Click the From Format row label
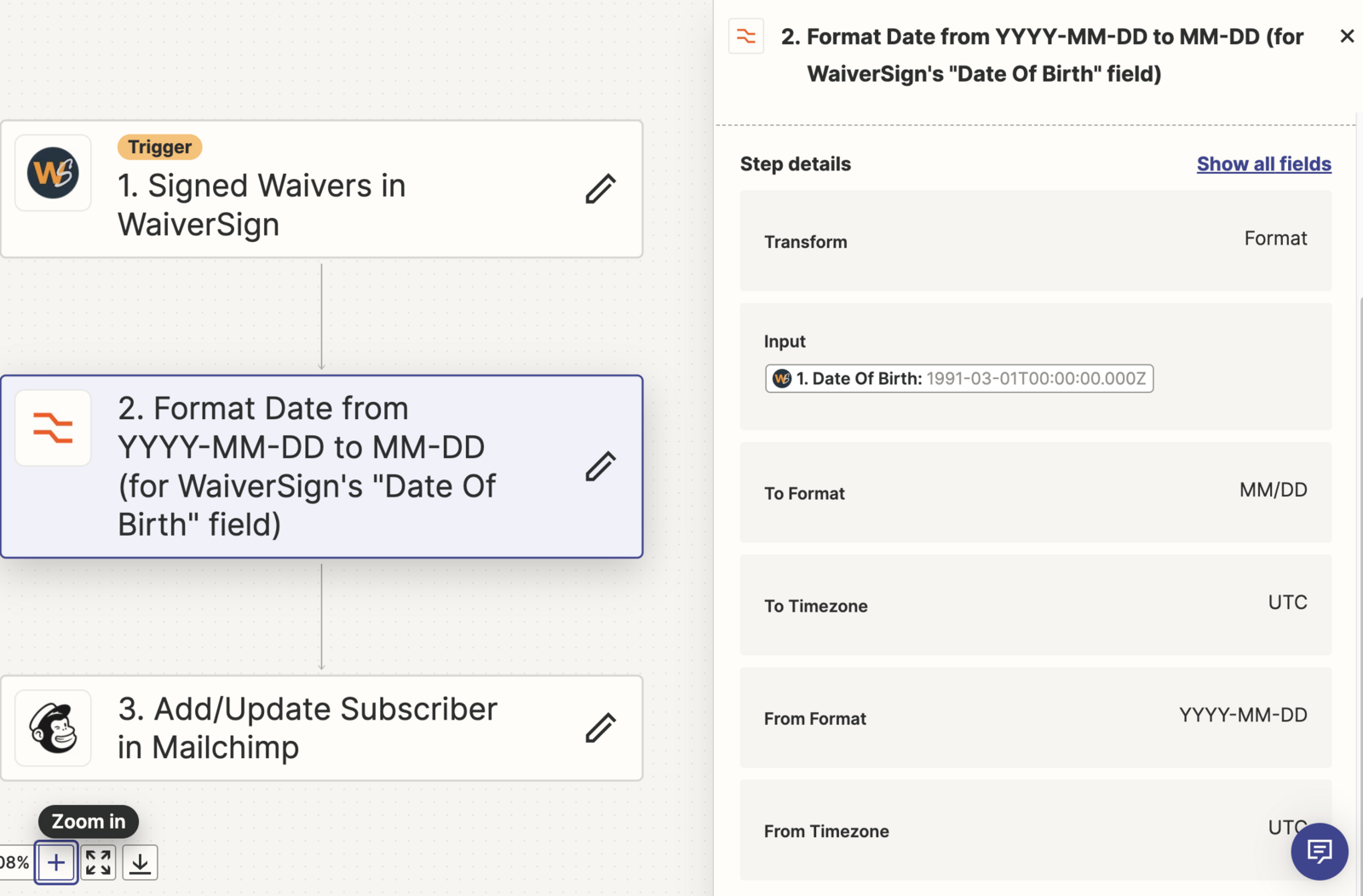This screenshot has height=896, width=1363. coord(815,719)
